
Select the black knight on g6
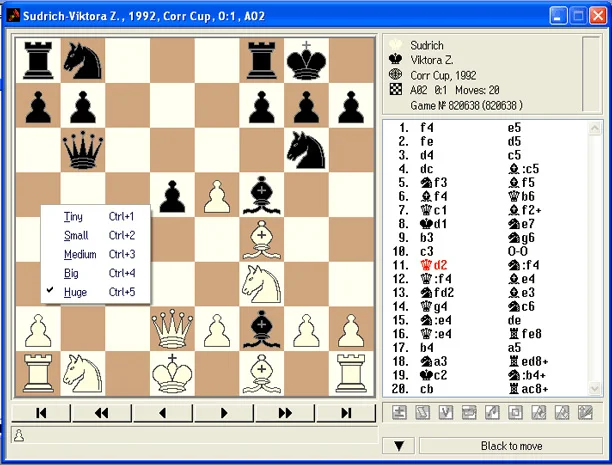point(306,150)
